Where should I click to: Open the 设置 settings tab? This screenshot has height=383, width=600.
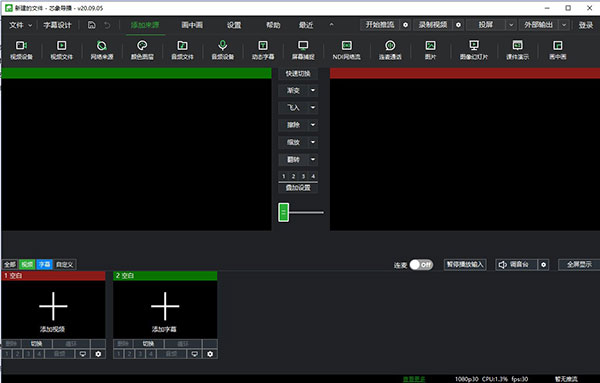[x=234, y=25]
